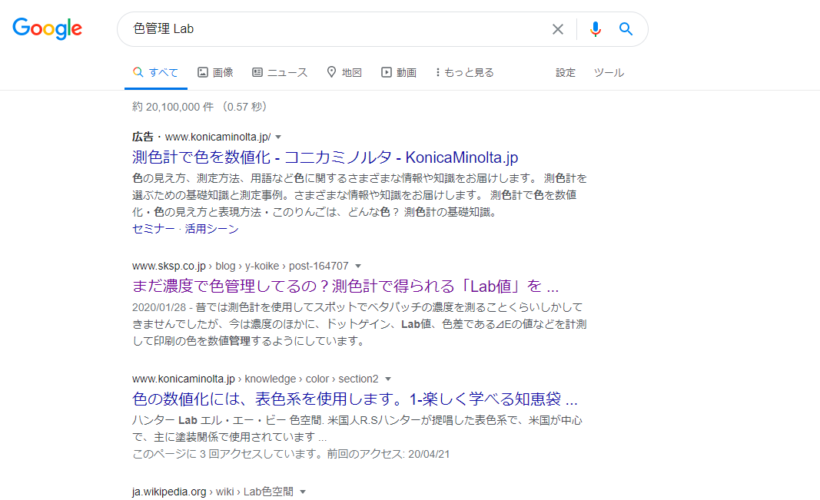Click the 活用シーン sitelink
The image size is (820, 500).
click(212, 228)
